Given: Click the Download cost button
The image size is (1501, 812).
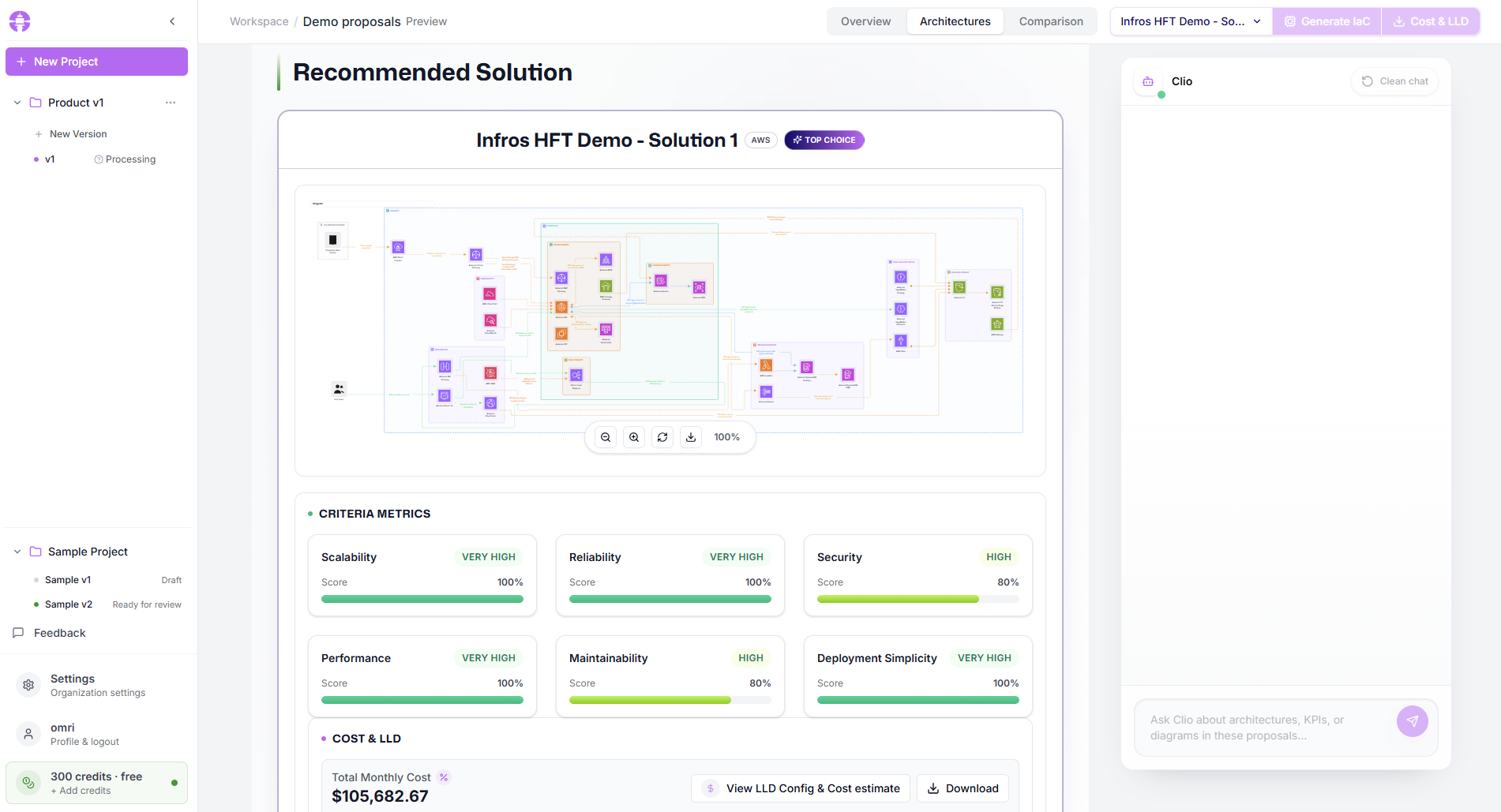Looking at the screenshot, I should pyautogui.click(x=963, y=788).
